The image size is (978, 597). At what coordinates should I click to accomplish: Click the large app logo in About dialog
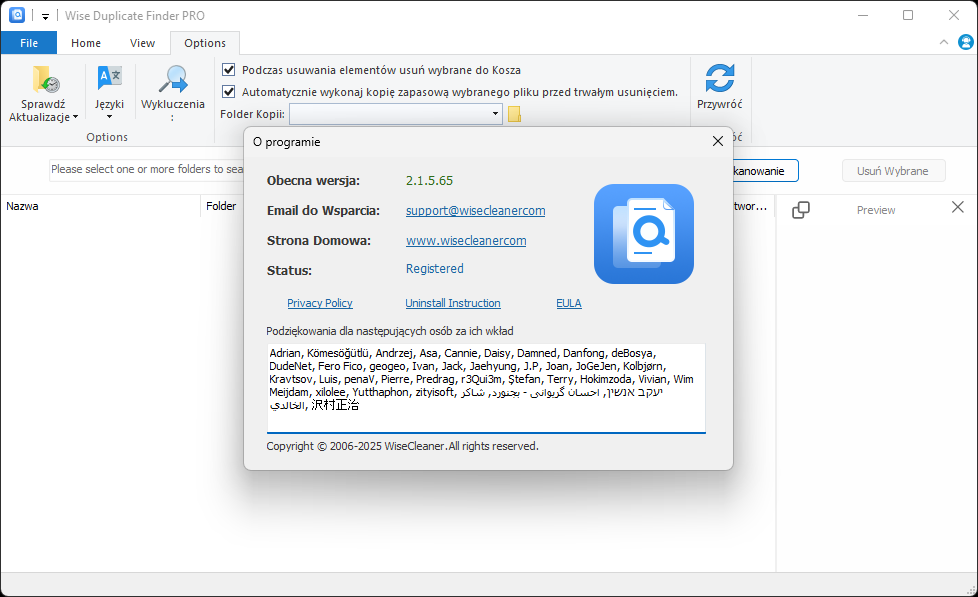point(644,234)
